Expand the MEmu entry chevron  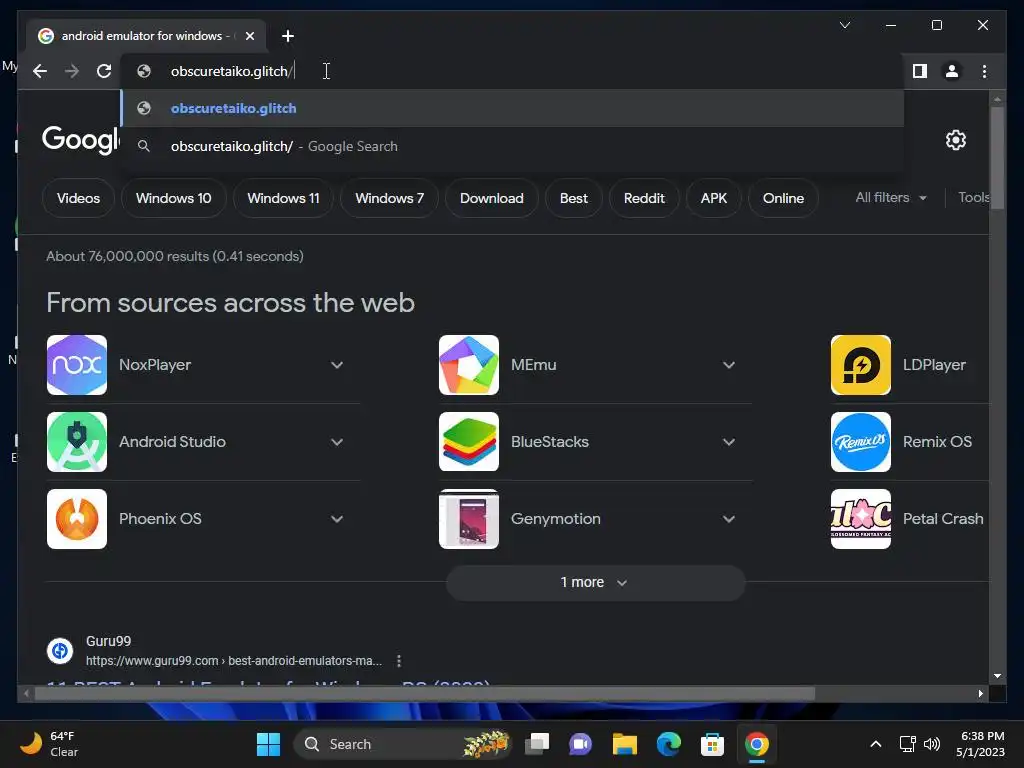729,365
